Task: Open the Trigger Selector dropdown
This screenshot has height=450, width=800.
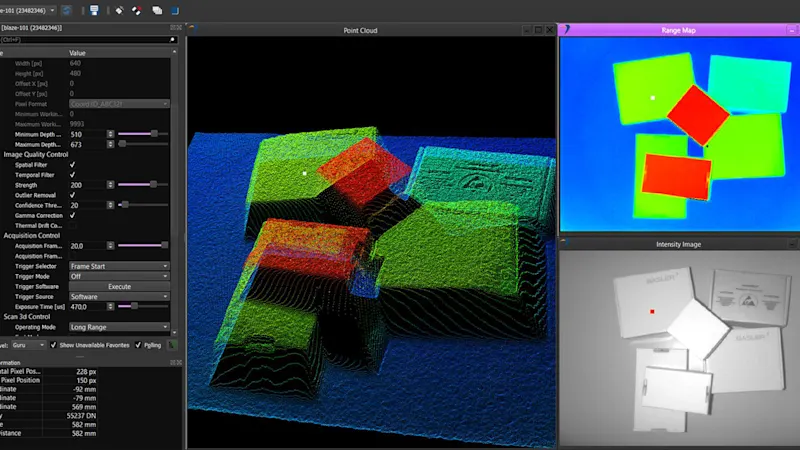Action: (118, 266)
